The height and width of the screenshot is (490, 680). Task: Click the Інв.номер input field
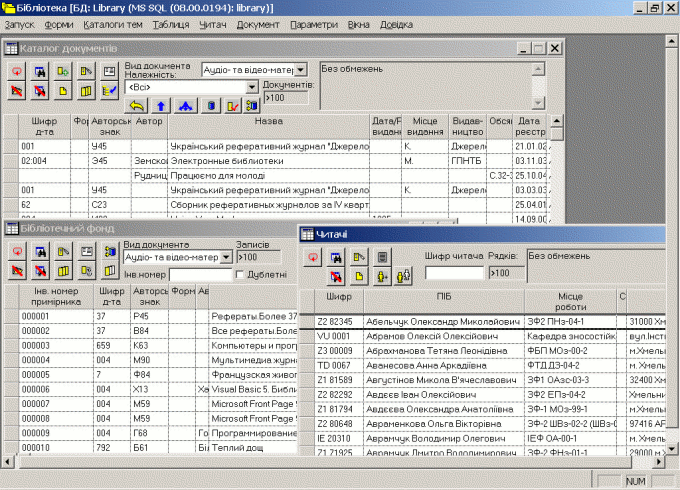(200, 274)
